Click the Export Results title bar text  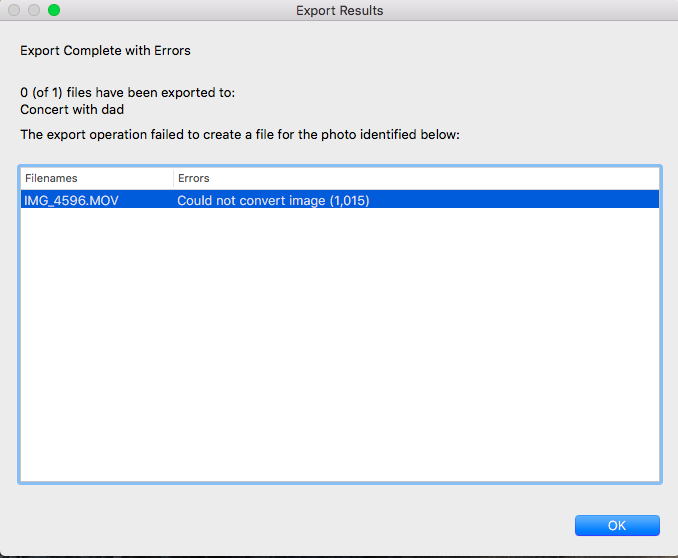coord(339,11)
